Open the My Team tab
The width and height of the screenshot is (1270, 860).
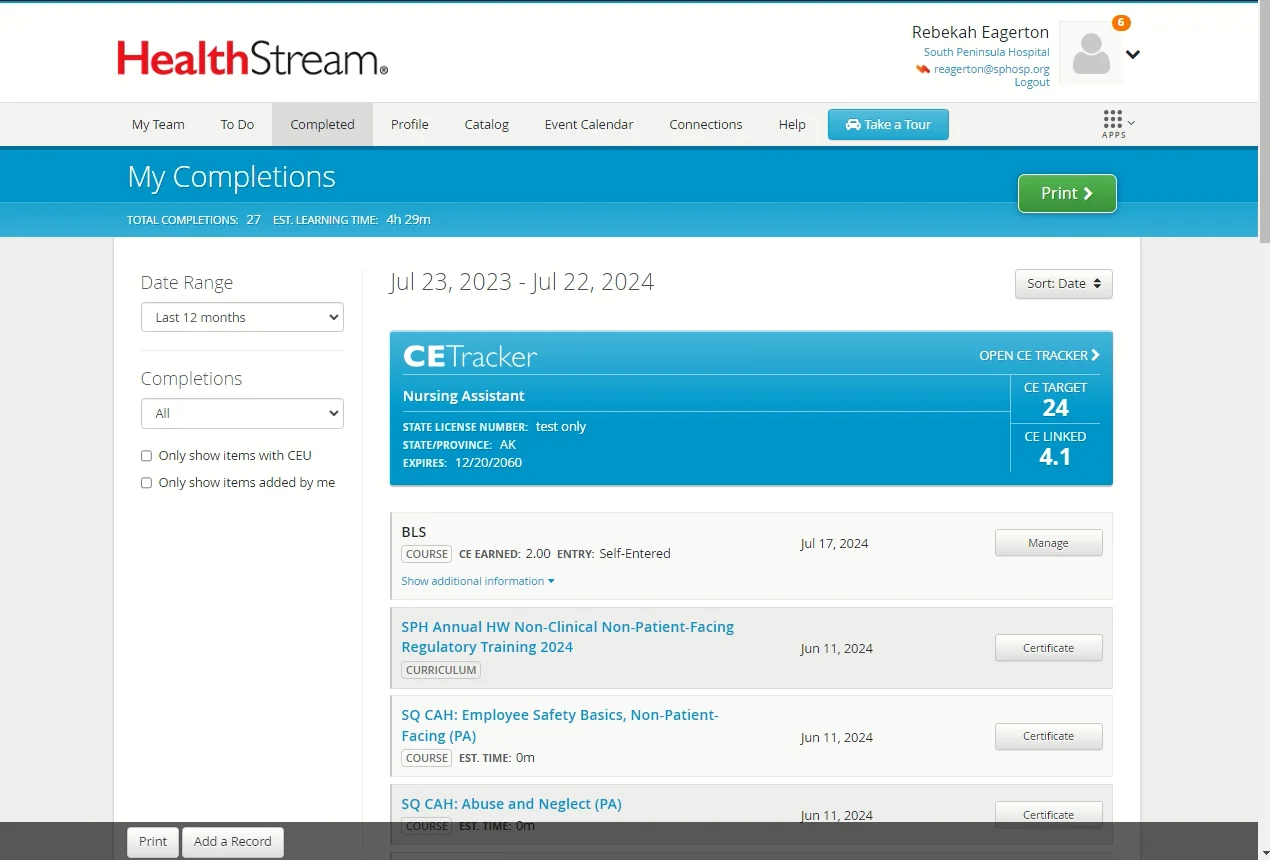point(158,125)
